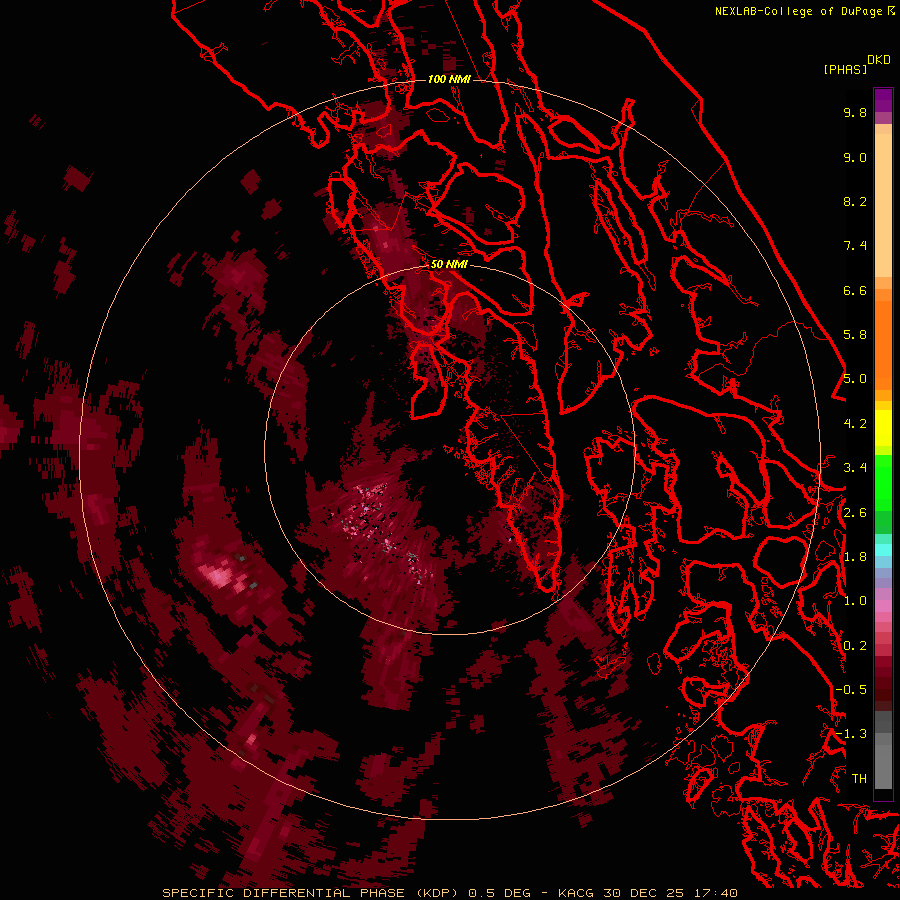This screenshot has height=900, width=900.
Task: Click the 6.6 value on the color scale
Action: tap(855, 290)
